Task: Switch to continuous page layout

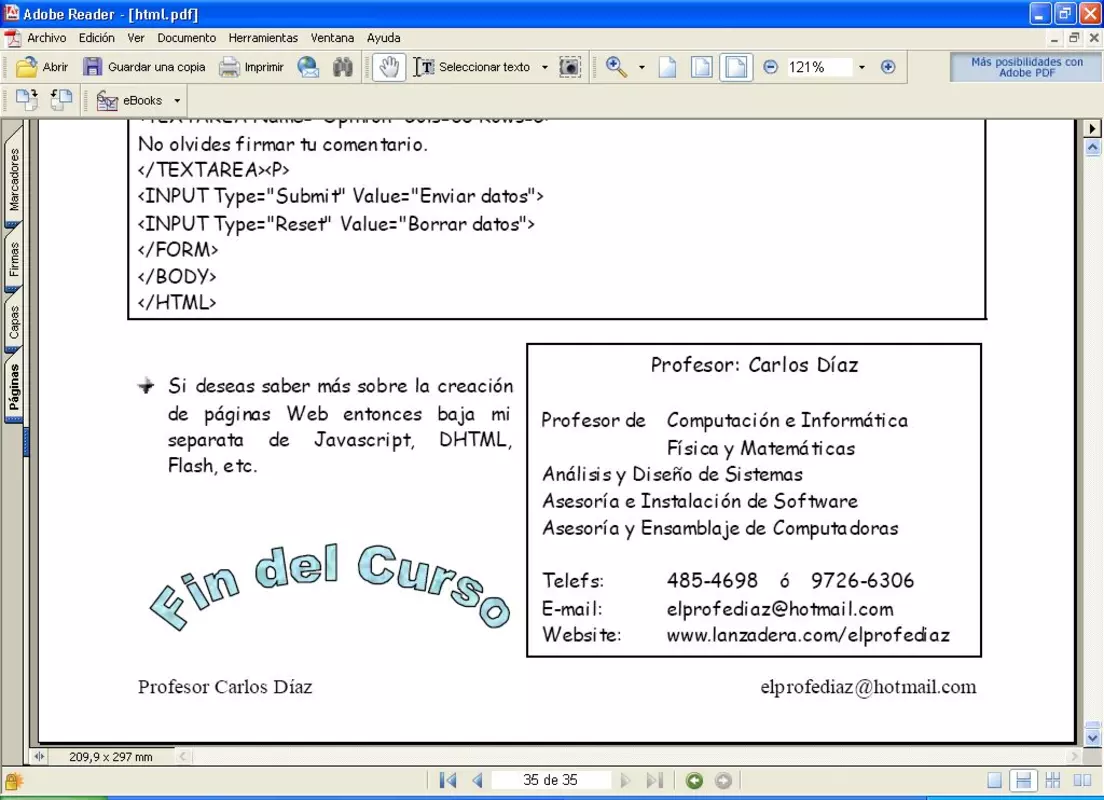Action: pos(1023,780)
